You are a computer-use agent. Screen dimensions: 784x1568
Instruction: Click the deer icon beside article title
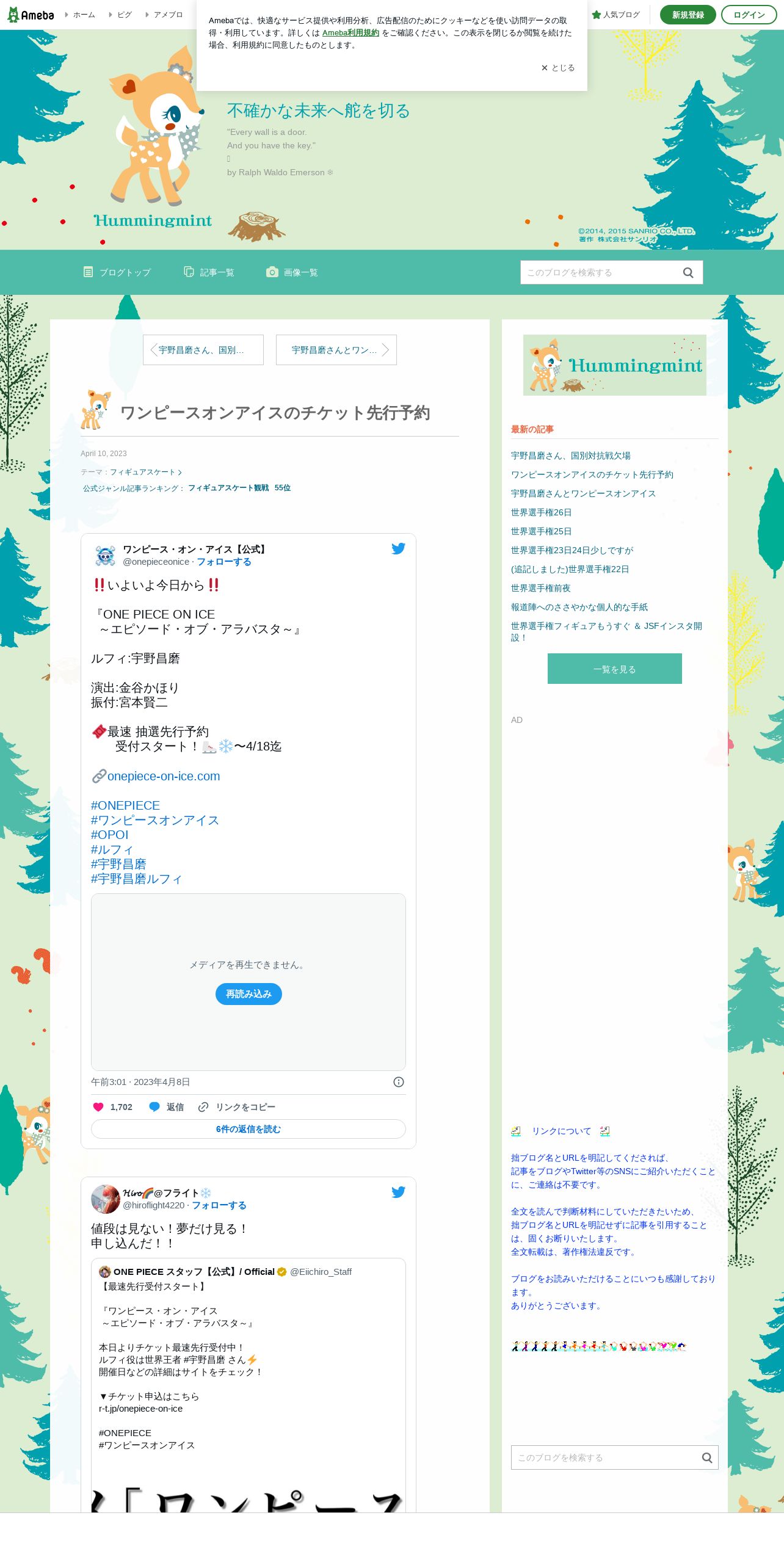[95, 410]
